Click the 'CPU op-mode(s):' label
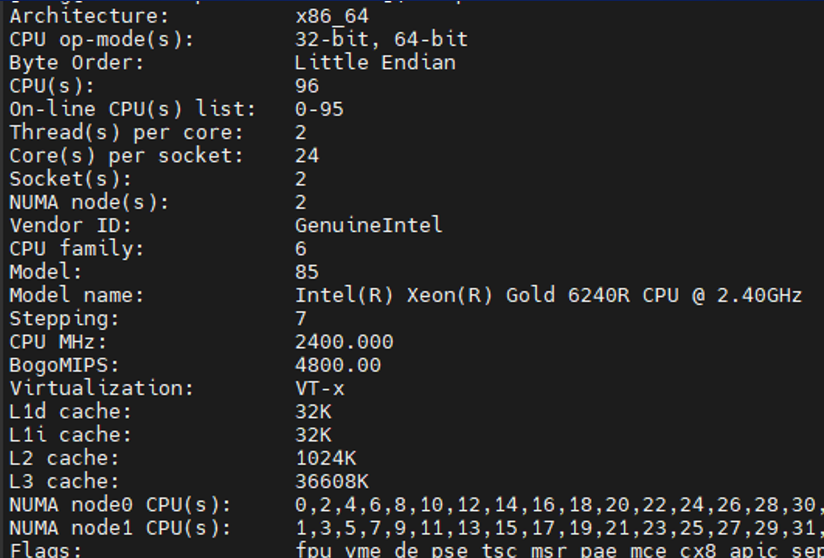This screenshot has height=558, width=824. click(x=102, y=40)
